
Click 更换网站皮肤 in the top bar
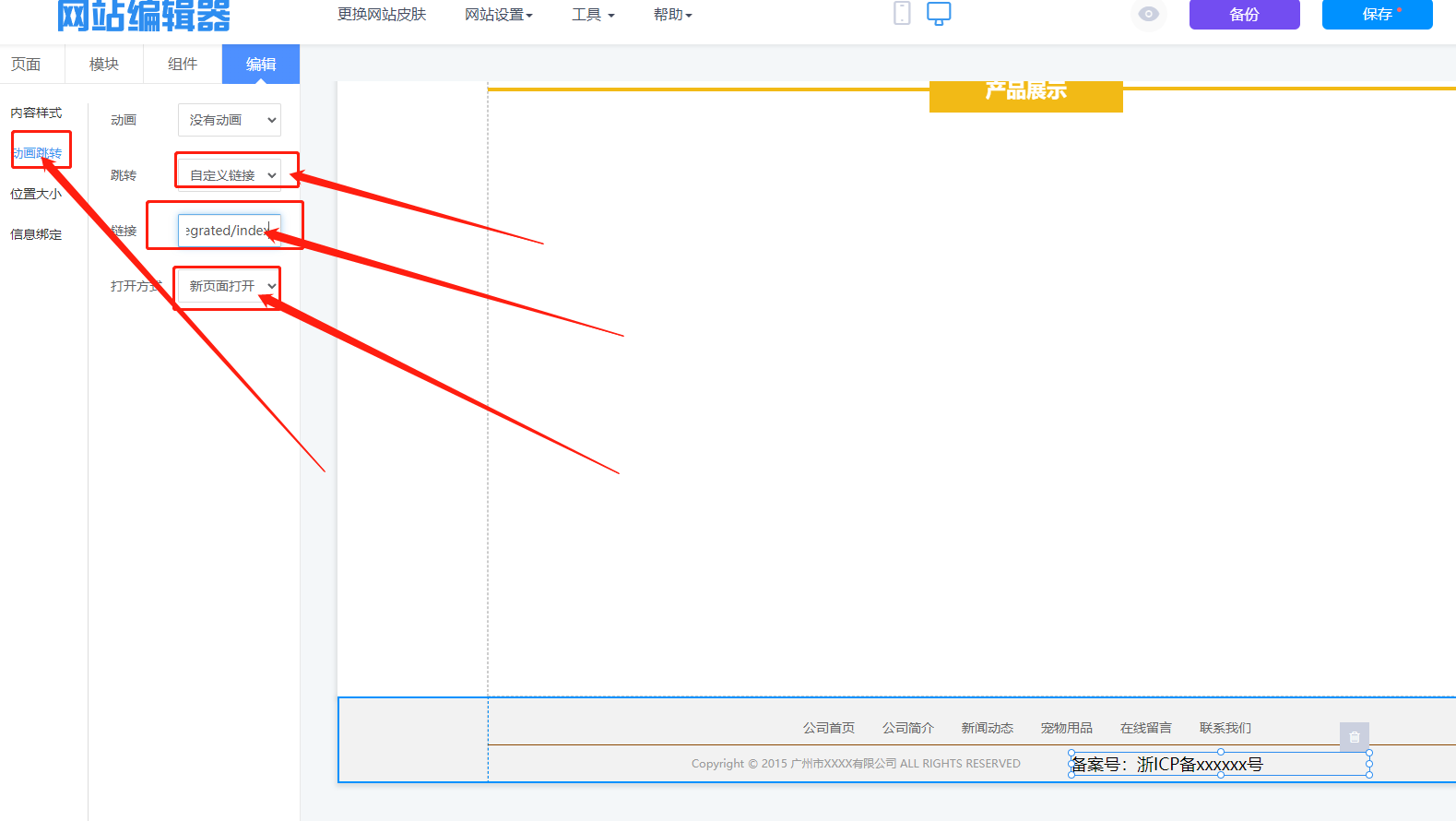(382, 15)
